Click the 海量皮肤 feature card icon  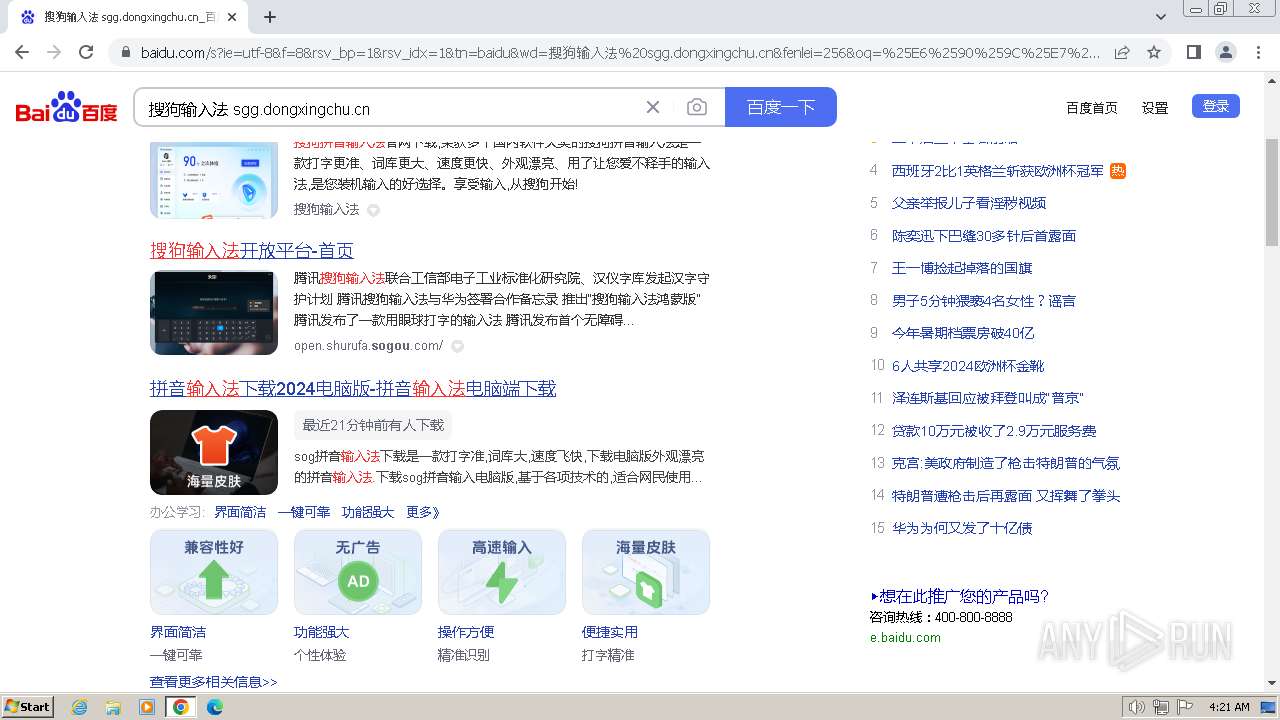click(x=646, y=572)
